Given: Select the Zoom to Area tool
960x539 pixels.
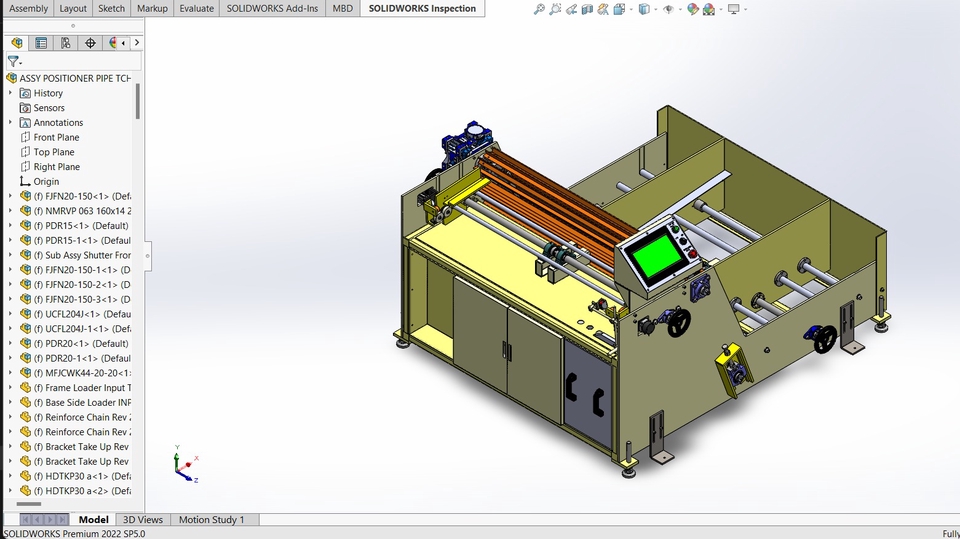Looking at the screenshot, I should 555,9.
